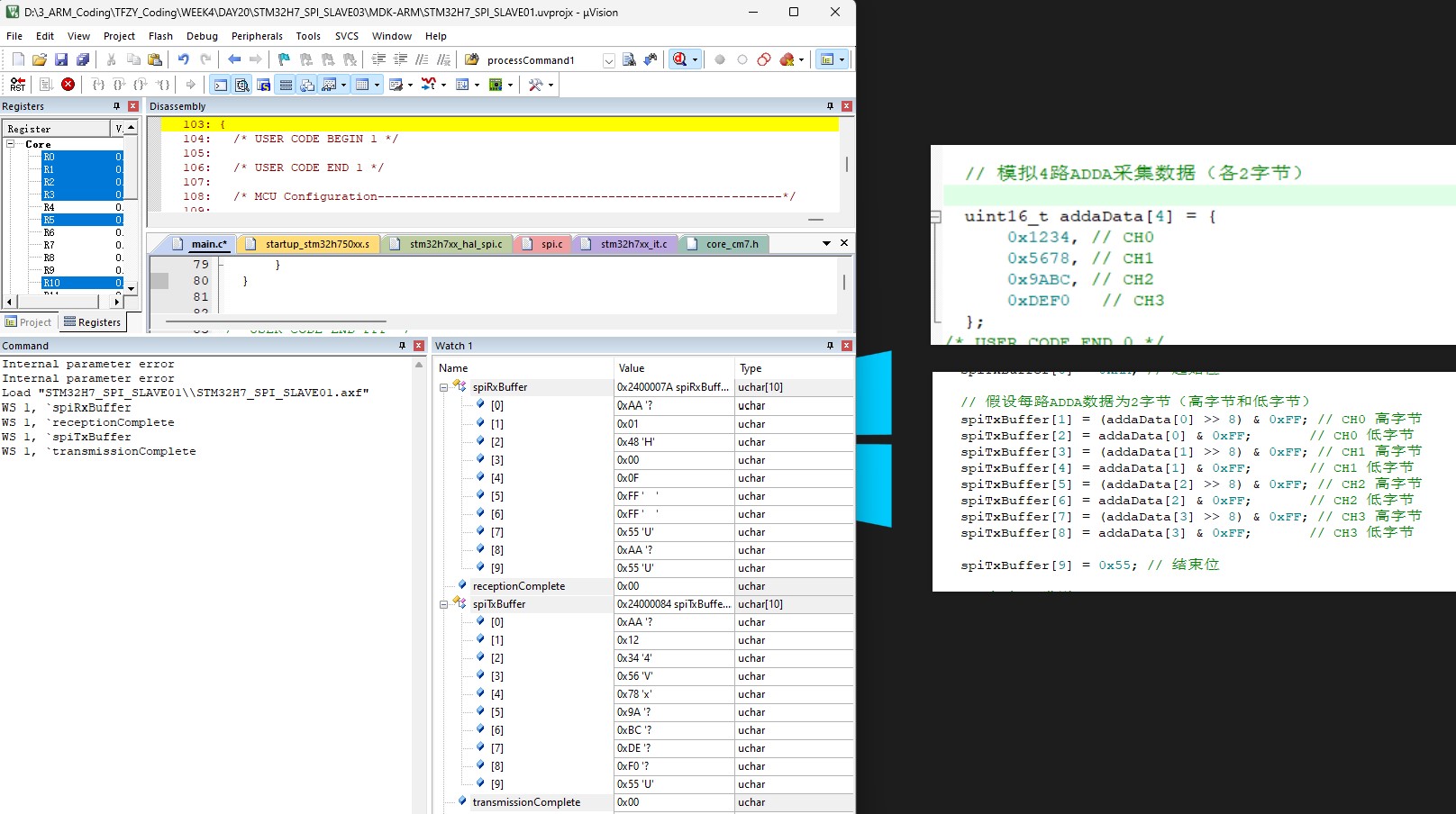
Task: Switch to the spi.c editor tab
Action: coord(543,244)
